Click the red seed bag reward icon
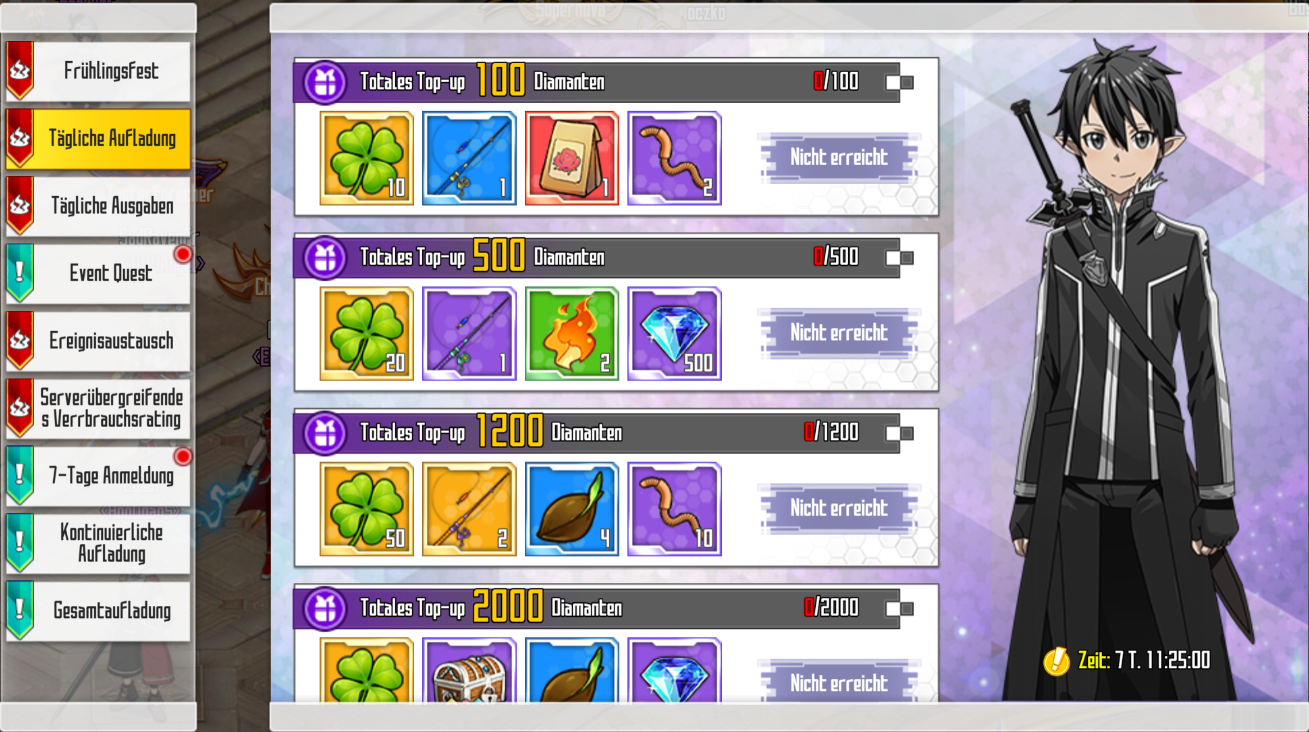Image resolution: width=1309 pixels, height=732 pixels. [x=572, y=158]
